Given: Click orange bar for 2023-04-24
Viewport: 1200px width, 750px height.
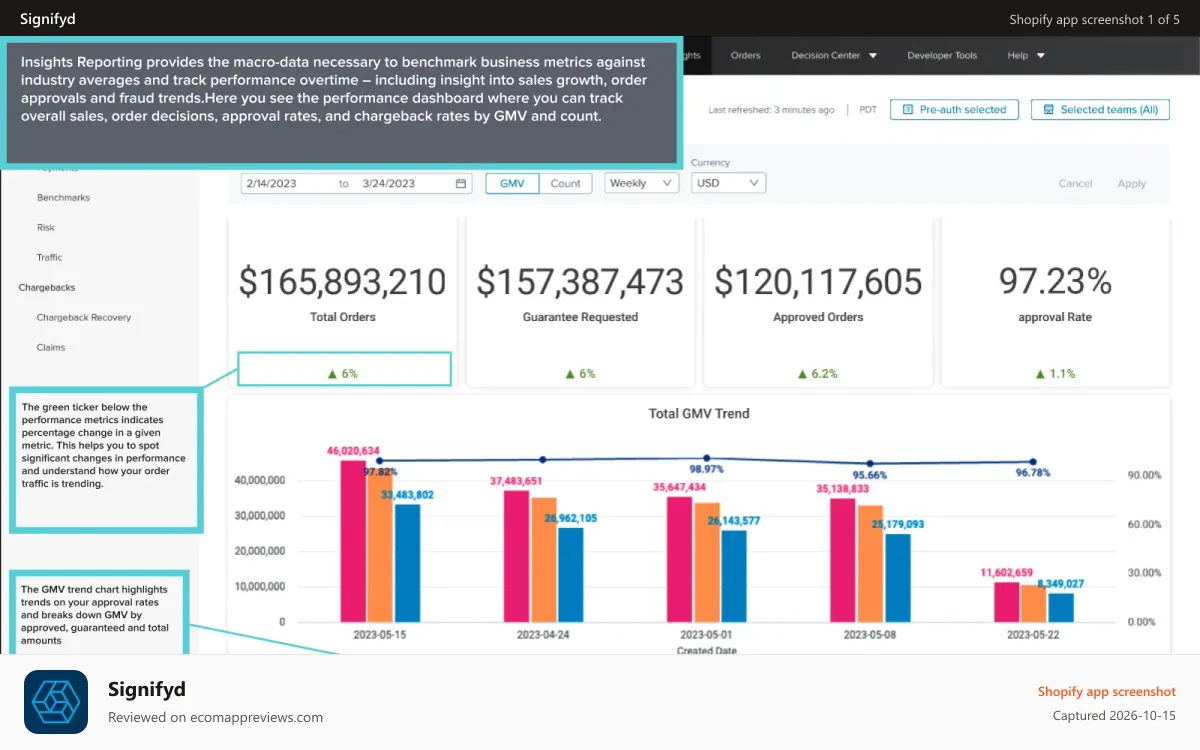Looking at the screenshot, I should [544, 559].
